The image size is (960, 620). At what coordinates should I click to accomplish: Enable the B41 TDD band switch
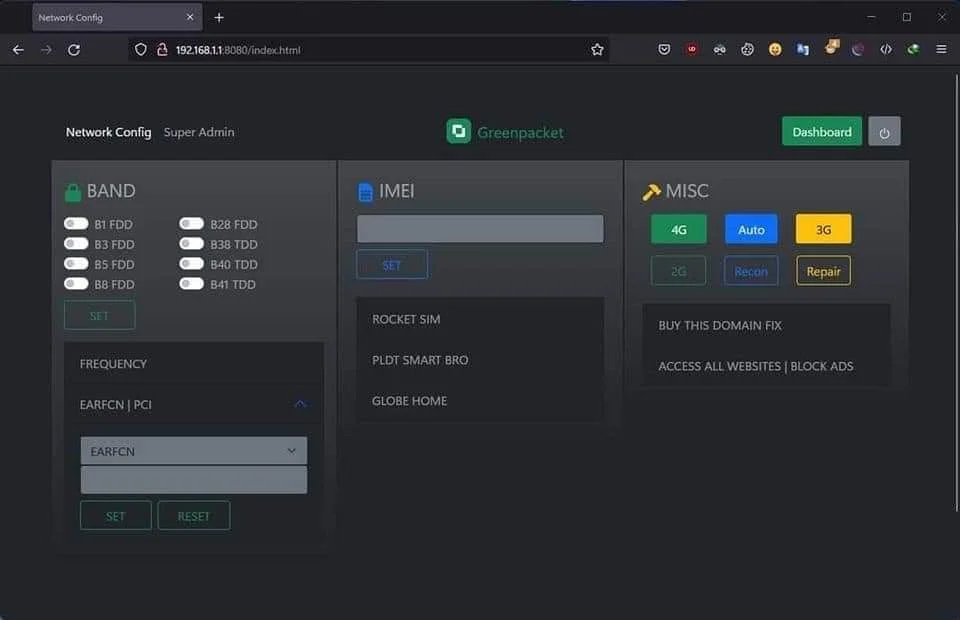click(x=192, y=284)
